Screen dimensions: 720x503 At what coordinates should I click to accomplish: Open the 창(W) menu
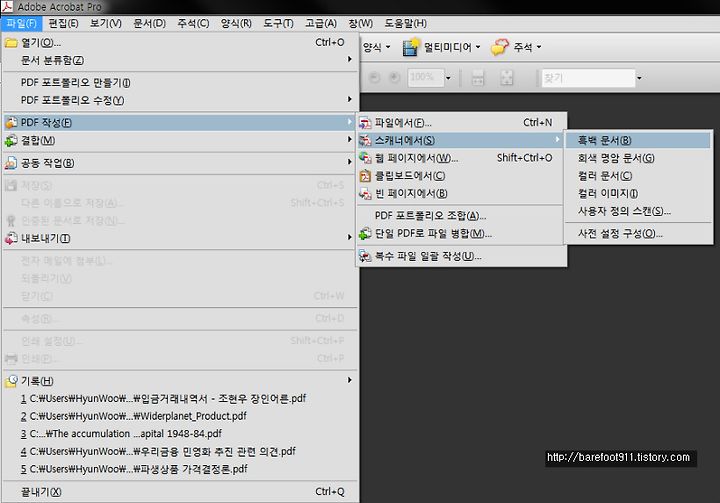pyautogui.click(x=360, y=23)
